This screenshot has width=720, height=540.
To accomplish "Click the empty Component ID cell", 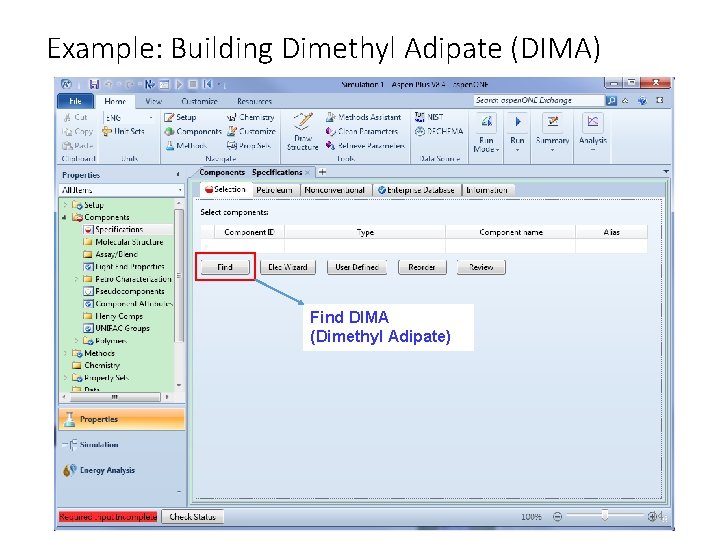I will 249,247.
